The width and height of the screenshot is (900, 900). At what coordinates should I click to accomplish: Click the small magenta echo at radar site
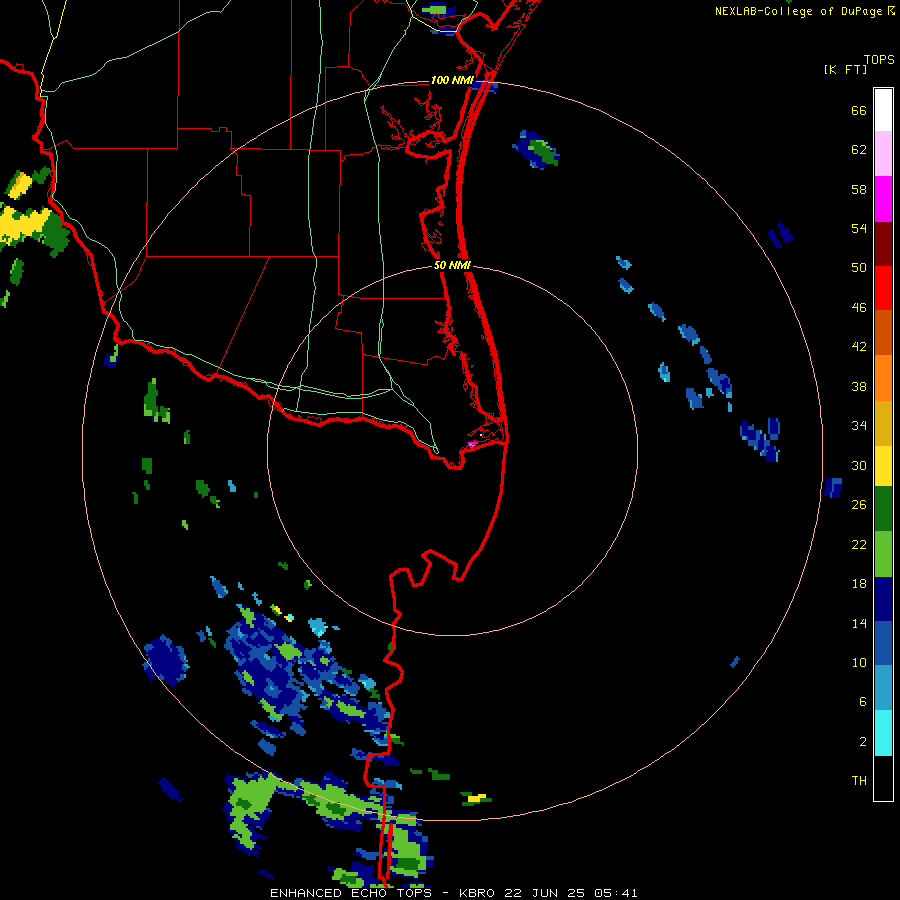pyautogui.click(x=472, y=444)
